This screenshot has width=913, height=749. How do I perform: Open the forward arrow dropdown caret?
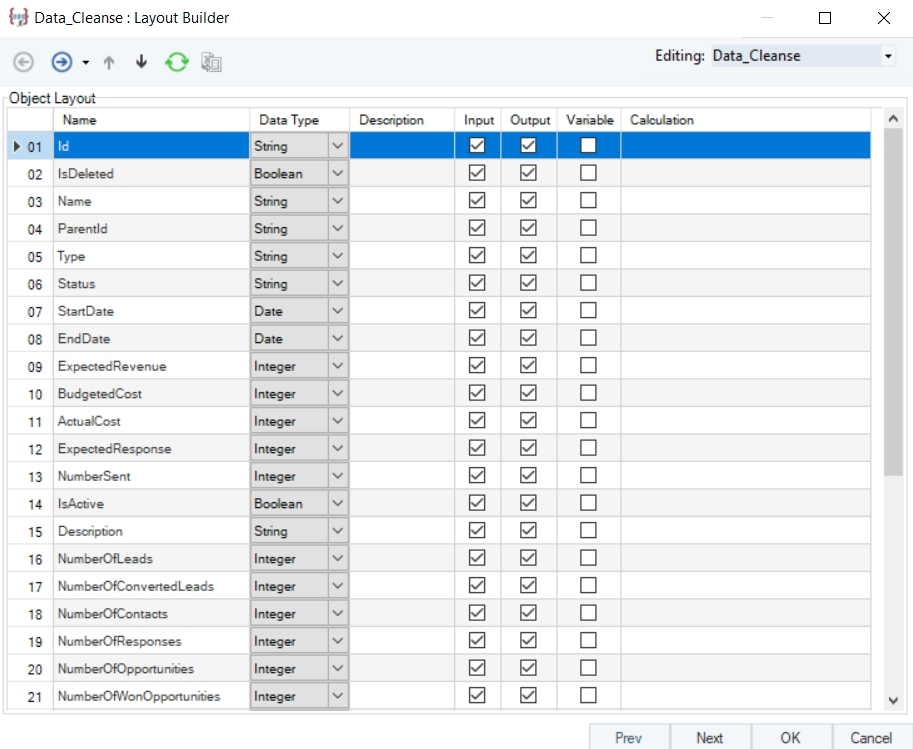point(85,62)
